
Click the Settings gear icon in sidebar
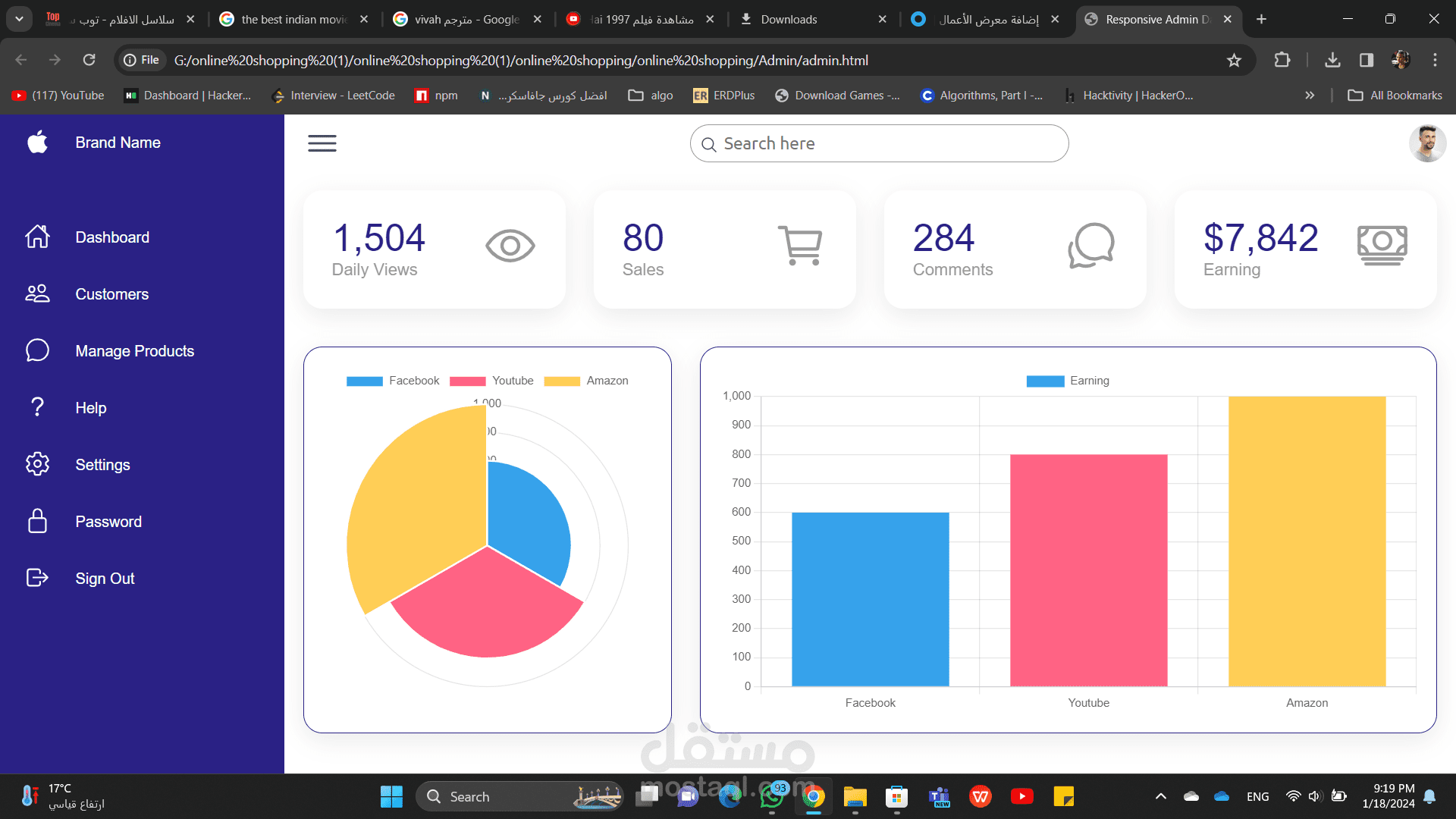pos(37,464)
